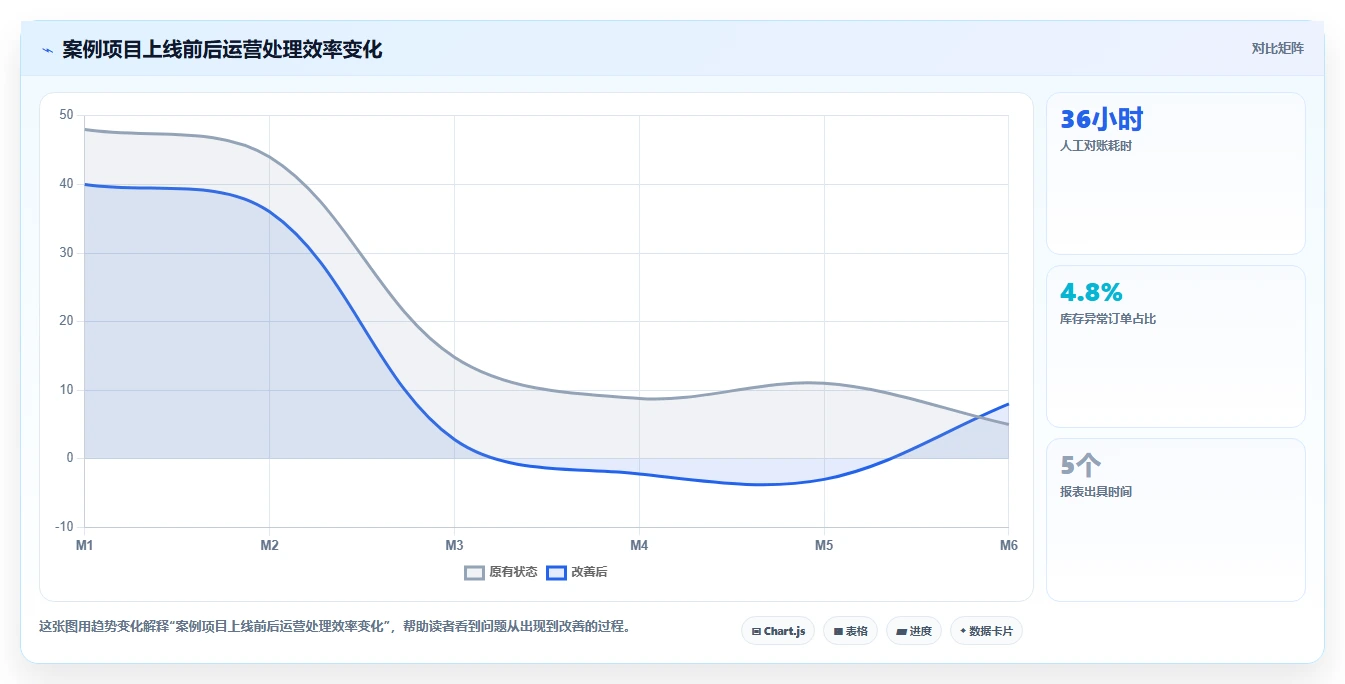Click the M3 axis label
Image resolution: width=1345 pixels, height=684 pixels.
[454, 545]
